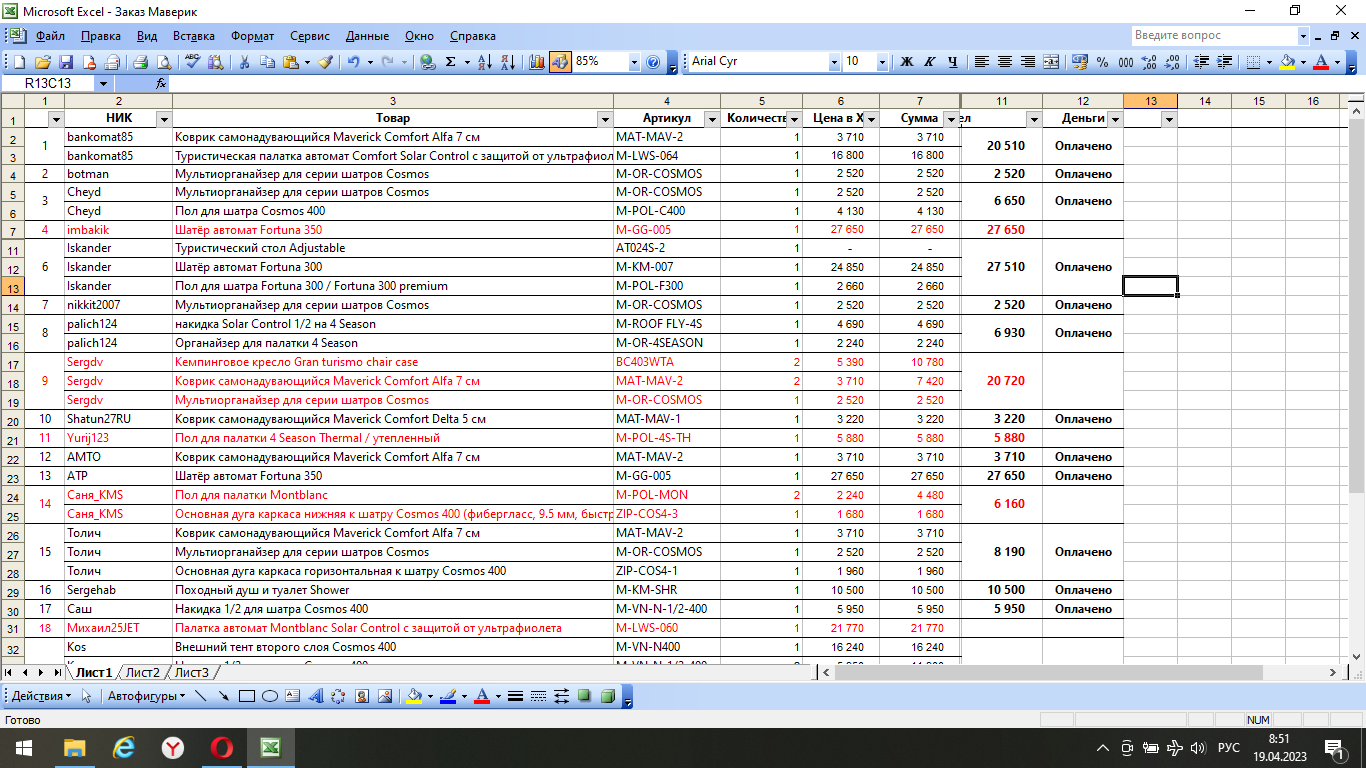Toggle Italic formatting (К)
This screenshot has height=768, width=1366.
[x=930, y=62]
